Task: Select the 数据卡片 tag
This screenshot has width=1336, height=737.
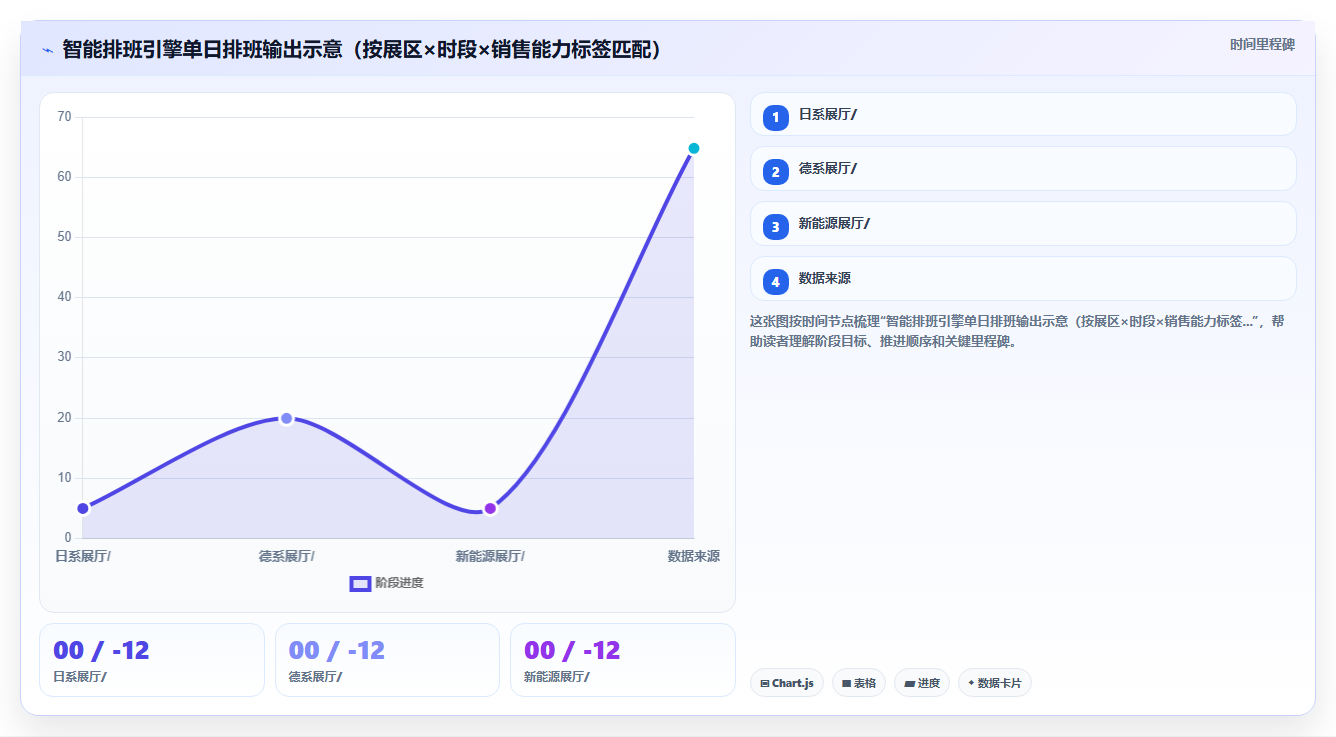Action: (995, 683)
